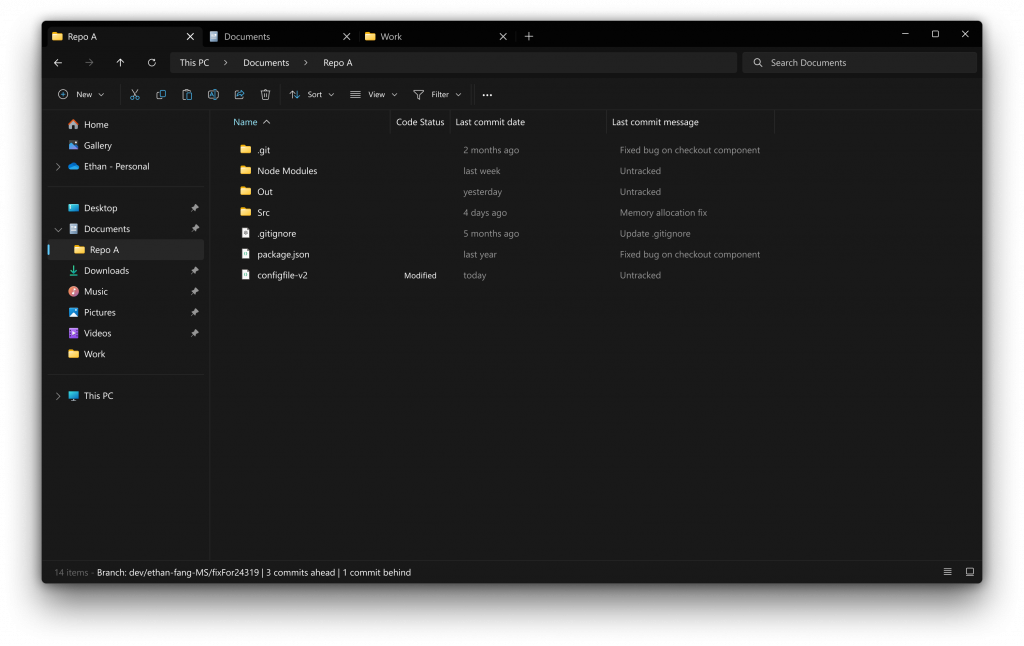This screenshot has height=646, width=1024.
Task: Click the Share icon in toolbar
Action: pos(239,95)
